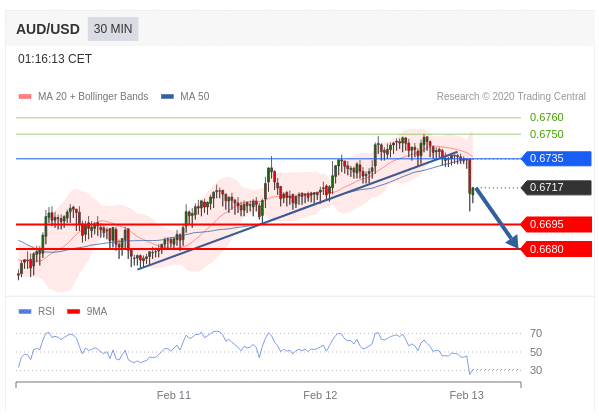Click the Feb 12 date marker

[320, 395]
